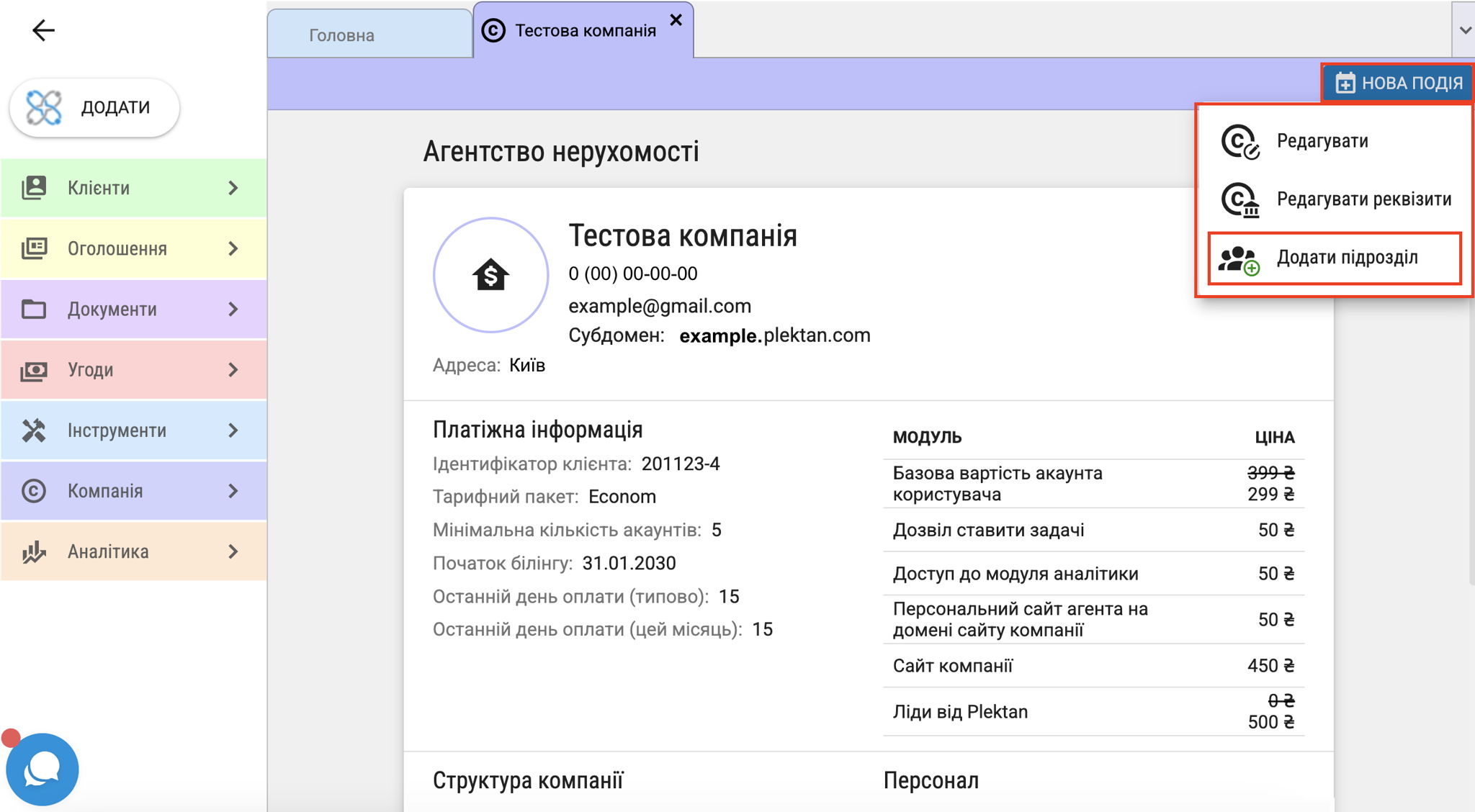Image resolution: width=1475 pixels, height=812 pixels.
Task: Click the Інструменти tools icon
Action: (34, 430)
